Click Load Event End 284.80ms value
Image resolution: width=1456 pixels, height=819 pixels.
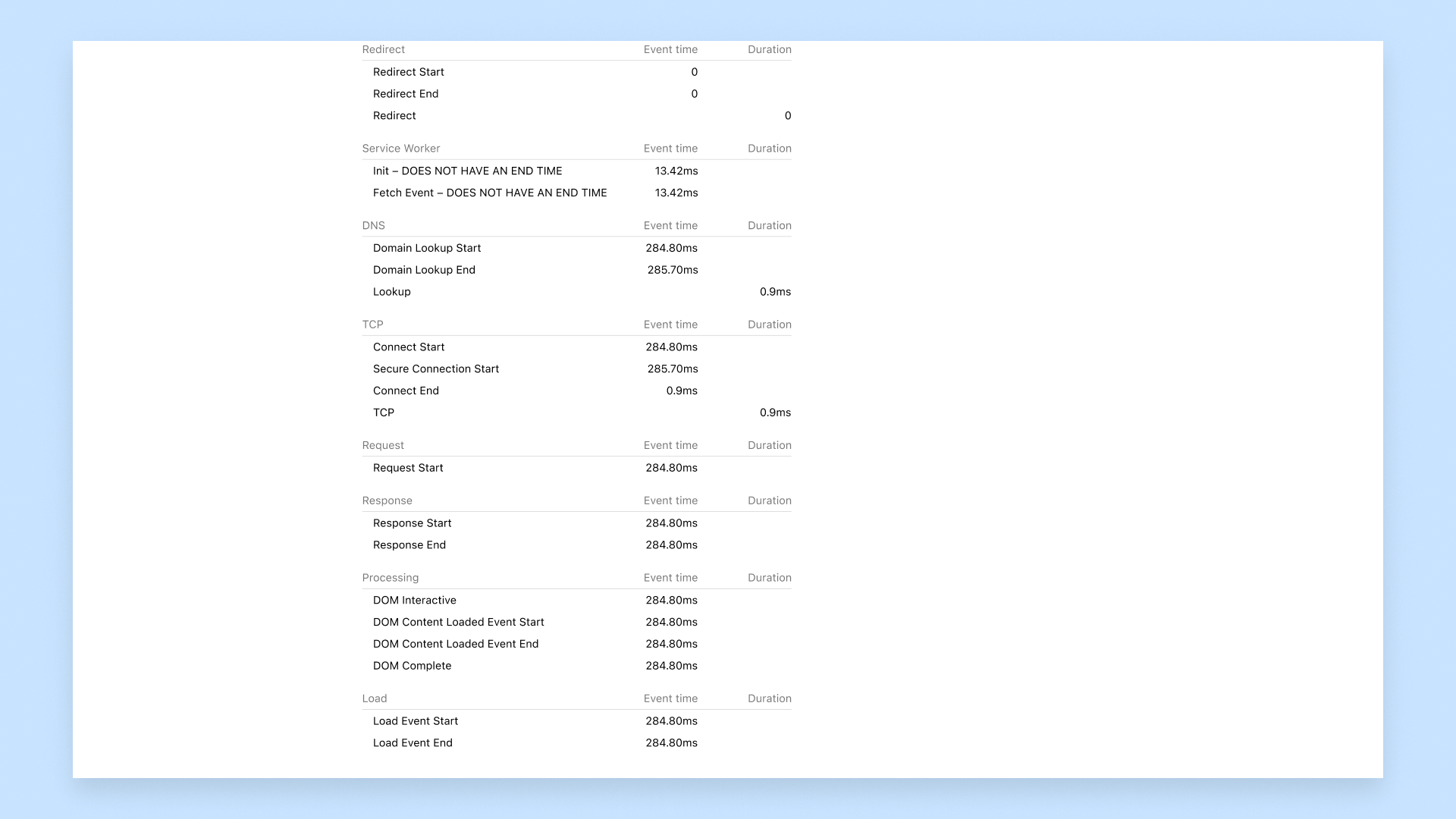pyautogui.click(x=671, y=743)
